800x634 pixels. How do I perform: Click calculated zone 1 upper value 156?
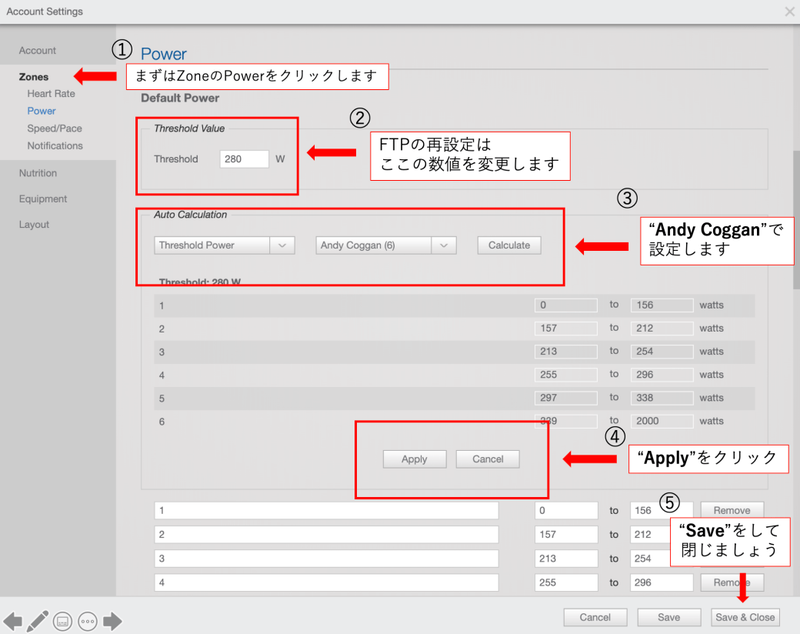click(x=662, y=305)
